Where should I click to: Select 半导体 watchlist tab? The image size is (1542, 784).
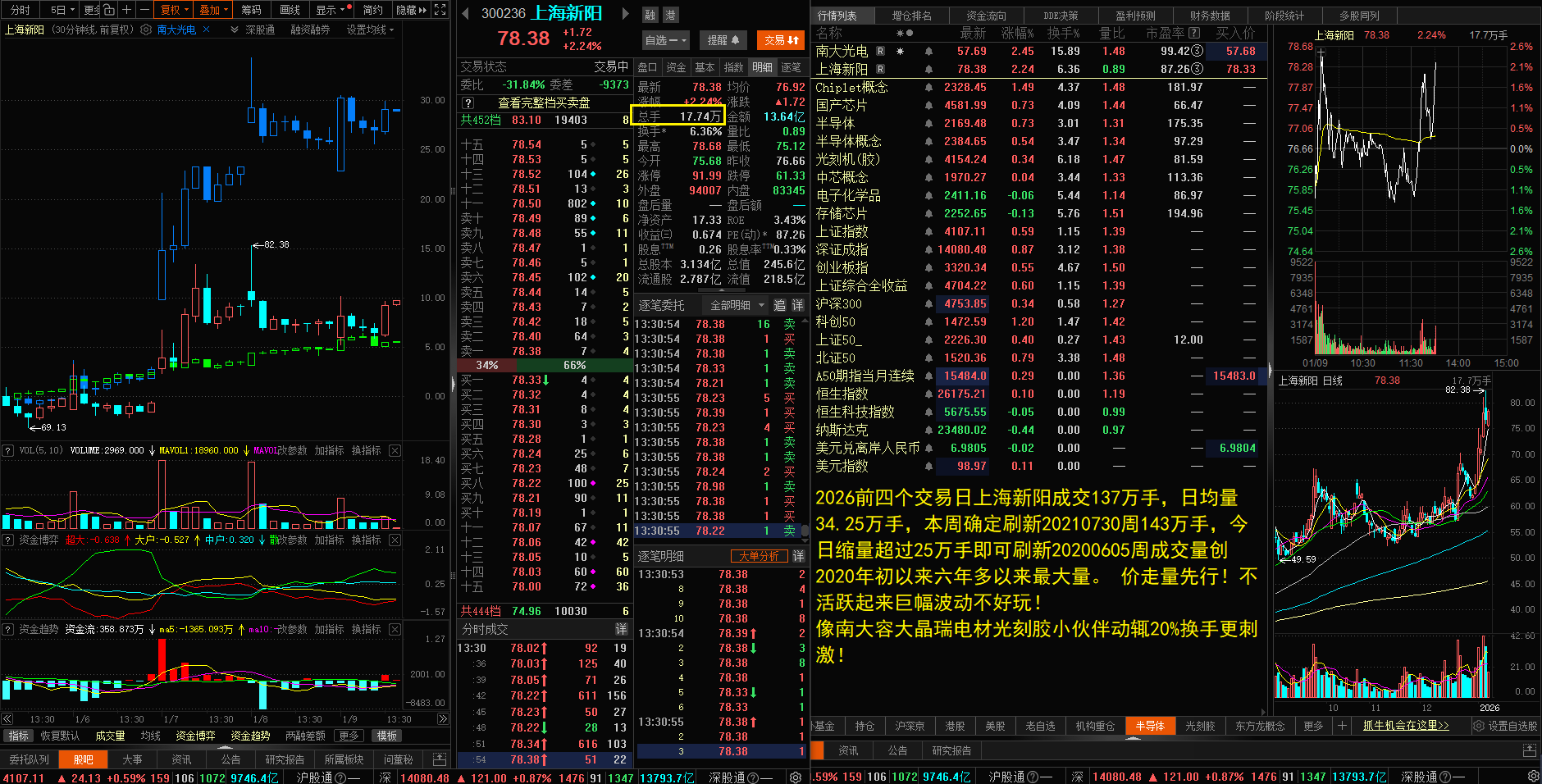click(1150, 726)
